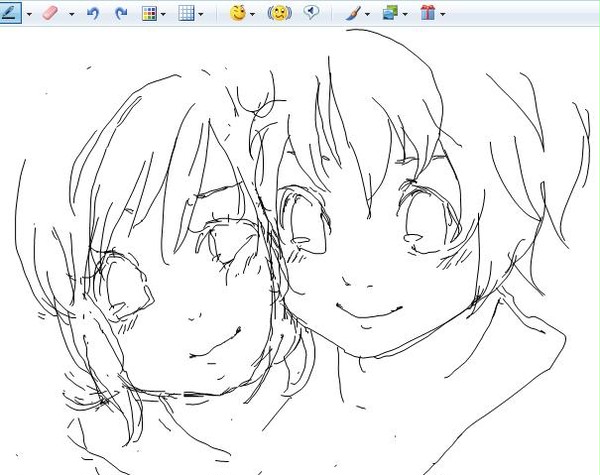
Task: Select the pen drawing tool
Action: [x=10, y=13]
